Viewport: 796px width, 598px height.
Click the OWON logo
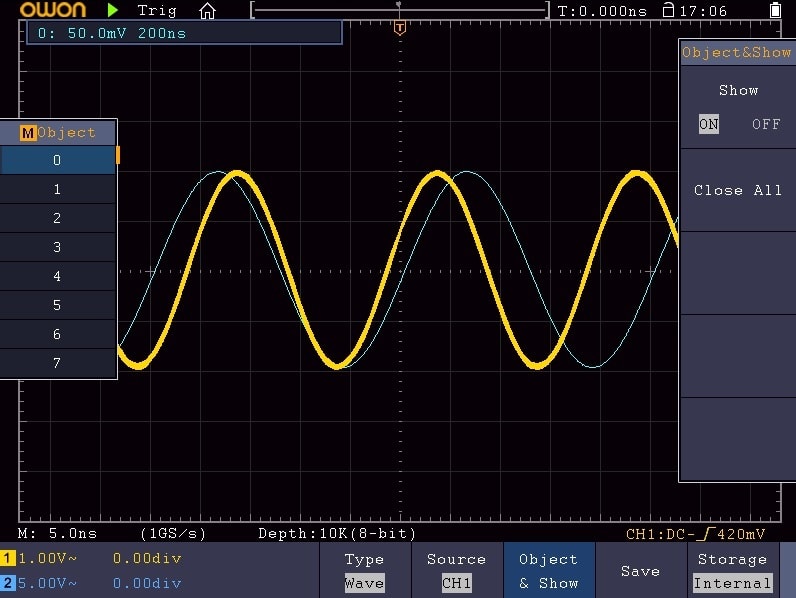pos(53,10)
